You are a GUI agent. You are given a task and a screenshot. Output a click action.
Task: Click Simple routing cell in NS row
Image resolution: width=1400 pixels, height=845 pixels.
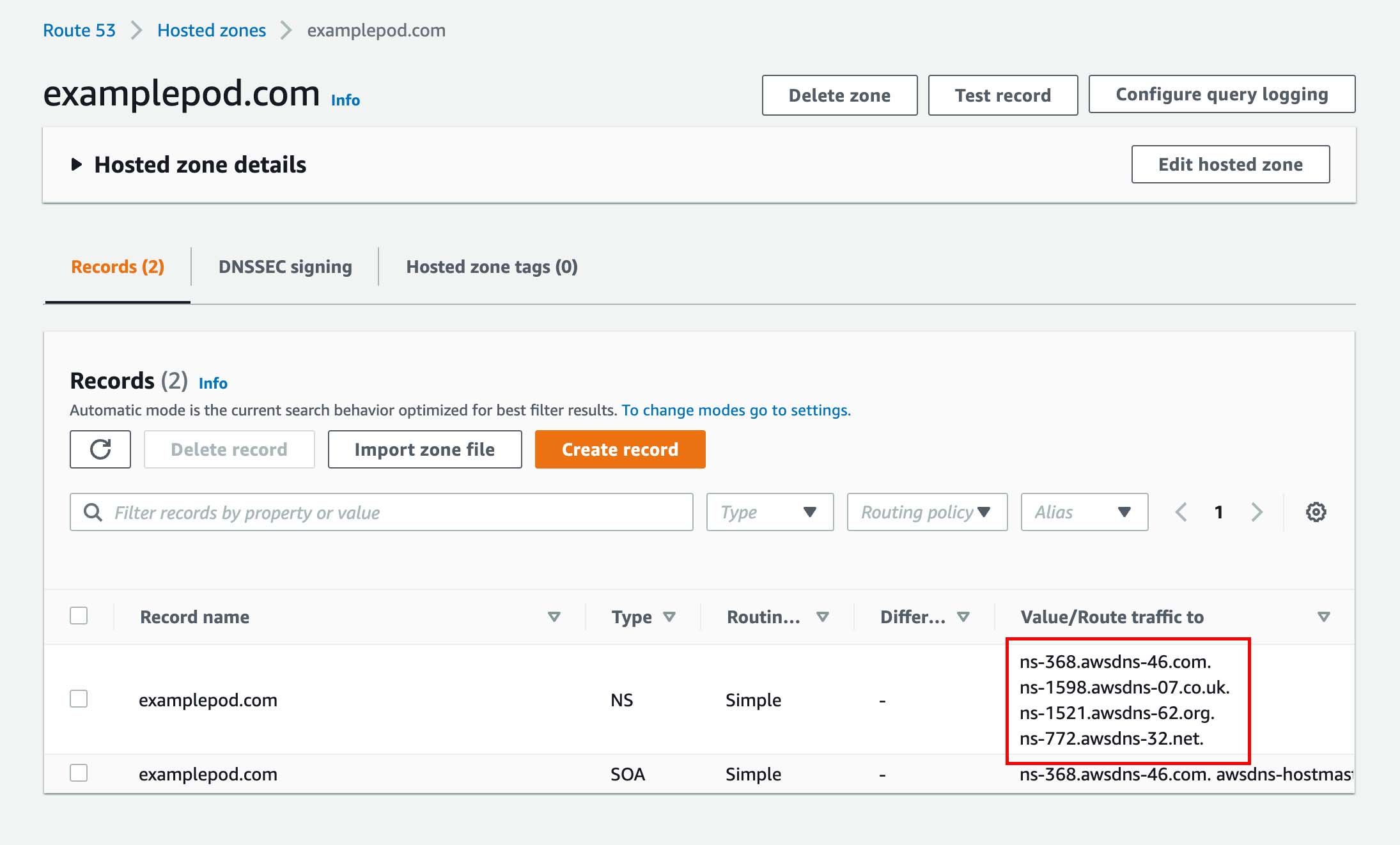click(753, 700)
